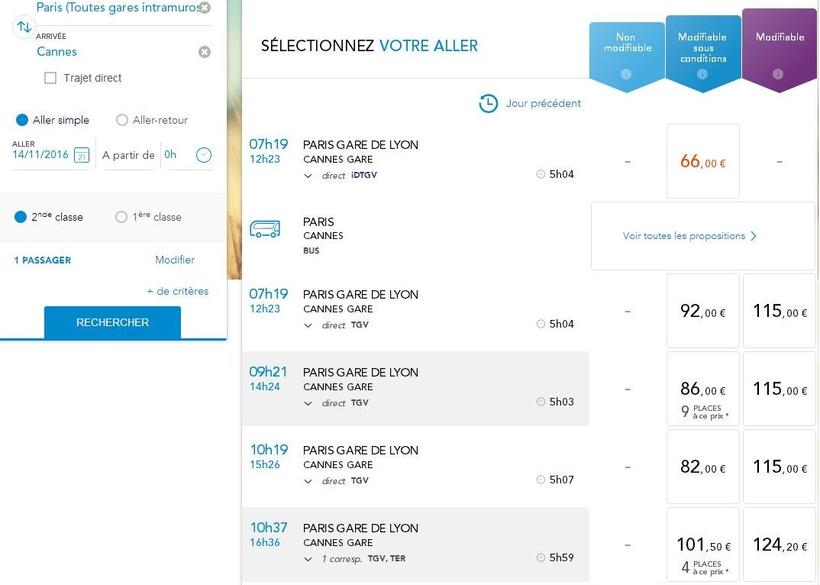Screen dimensions: 820x585
Task: Enable the Trajet direct checkbox
Action: [50, 78]
